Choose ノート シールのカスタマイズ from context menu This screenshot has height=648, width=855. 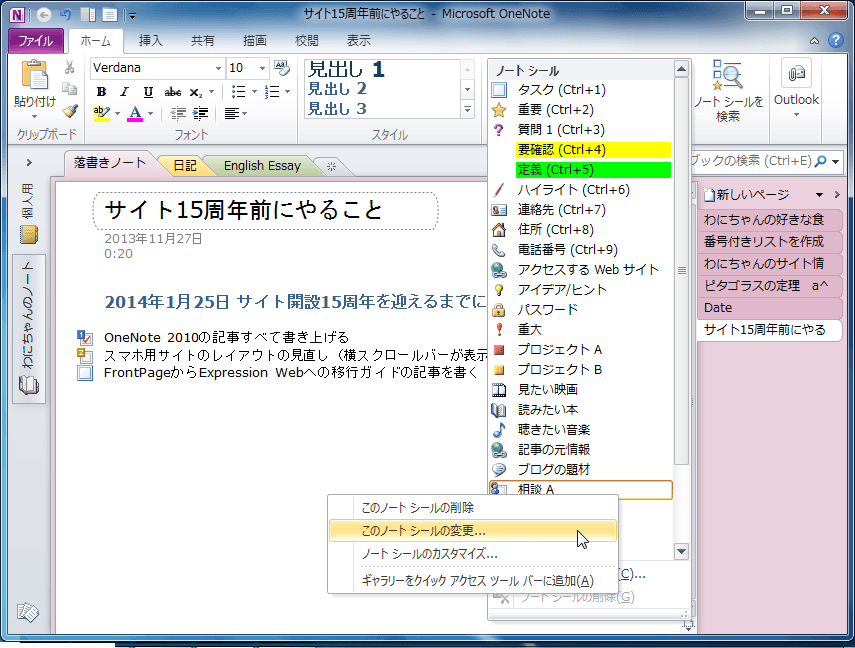click(x=473, y=554)
